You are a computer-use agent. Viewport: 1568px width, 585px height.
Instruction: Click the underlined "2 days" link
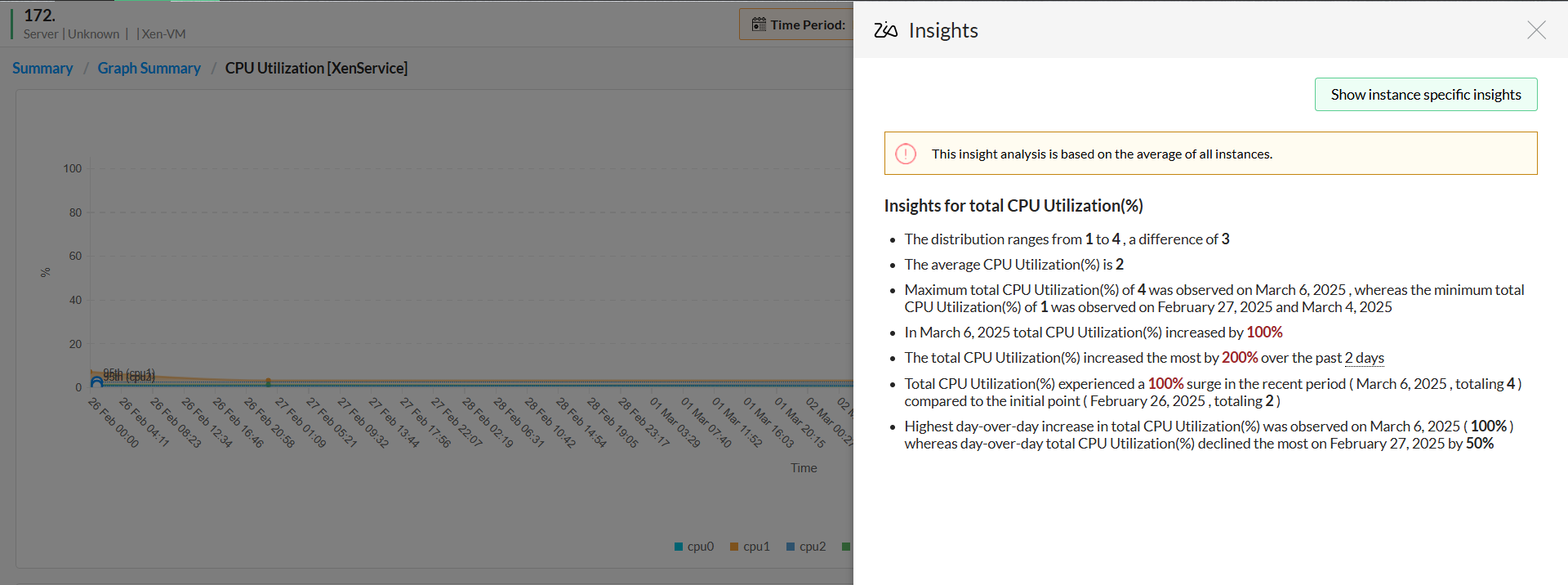coord(1364,358)
